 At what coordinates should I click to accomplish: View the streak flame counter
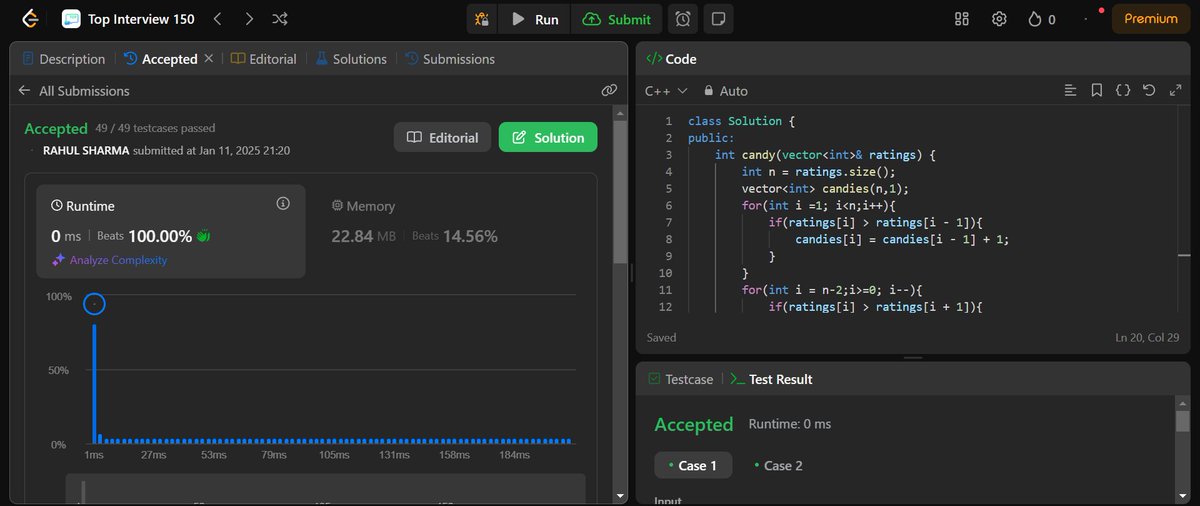point(1041,19)
